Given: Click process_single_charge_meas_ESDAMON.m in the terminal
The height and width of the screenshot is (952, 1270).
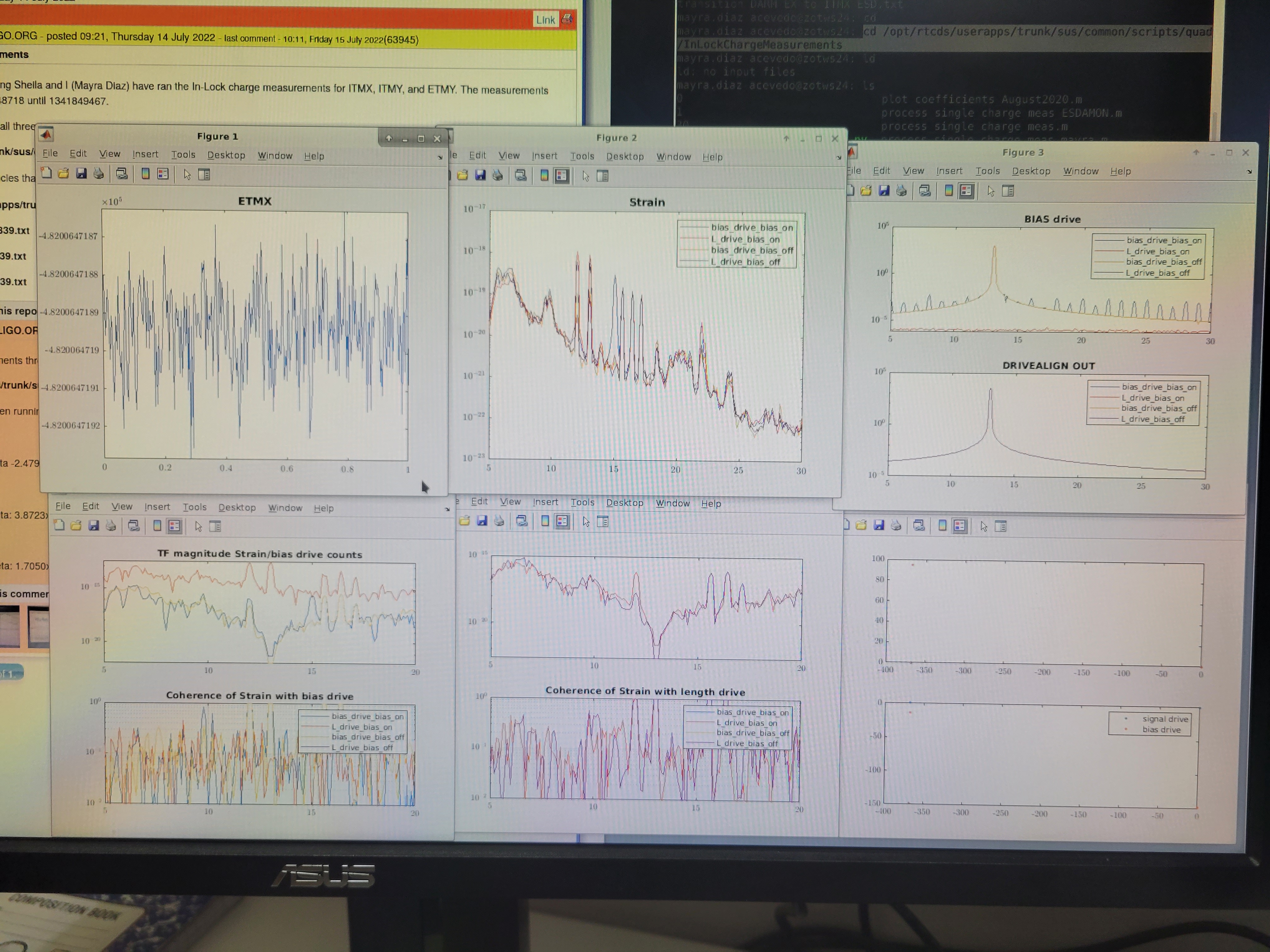Looking at the screenshot, I should pyautogui.click(x=1001, y=113).
